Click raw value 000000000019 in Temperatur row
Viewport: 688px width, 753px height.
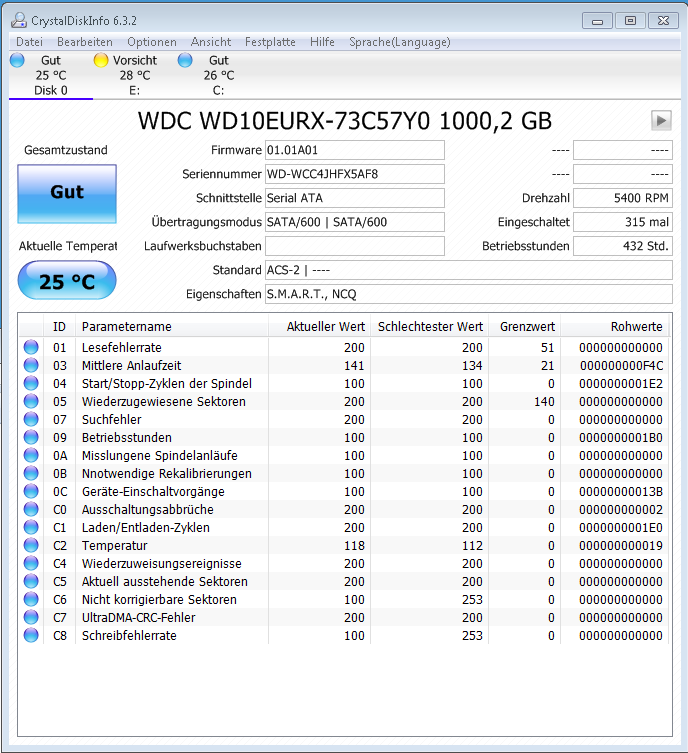point(621,546)
